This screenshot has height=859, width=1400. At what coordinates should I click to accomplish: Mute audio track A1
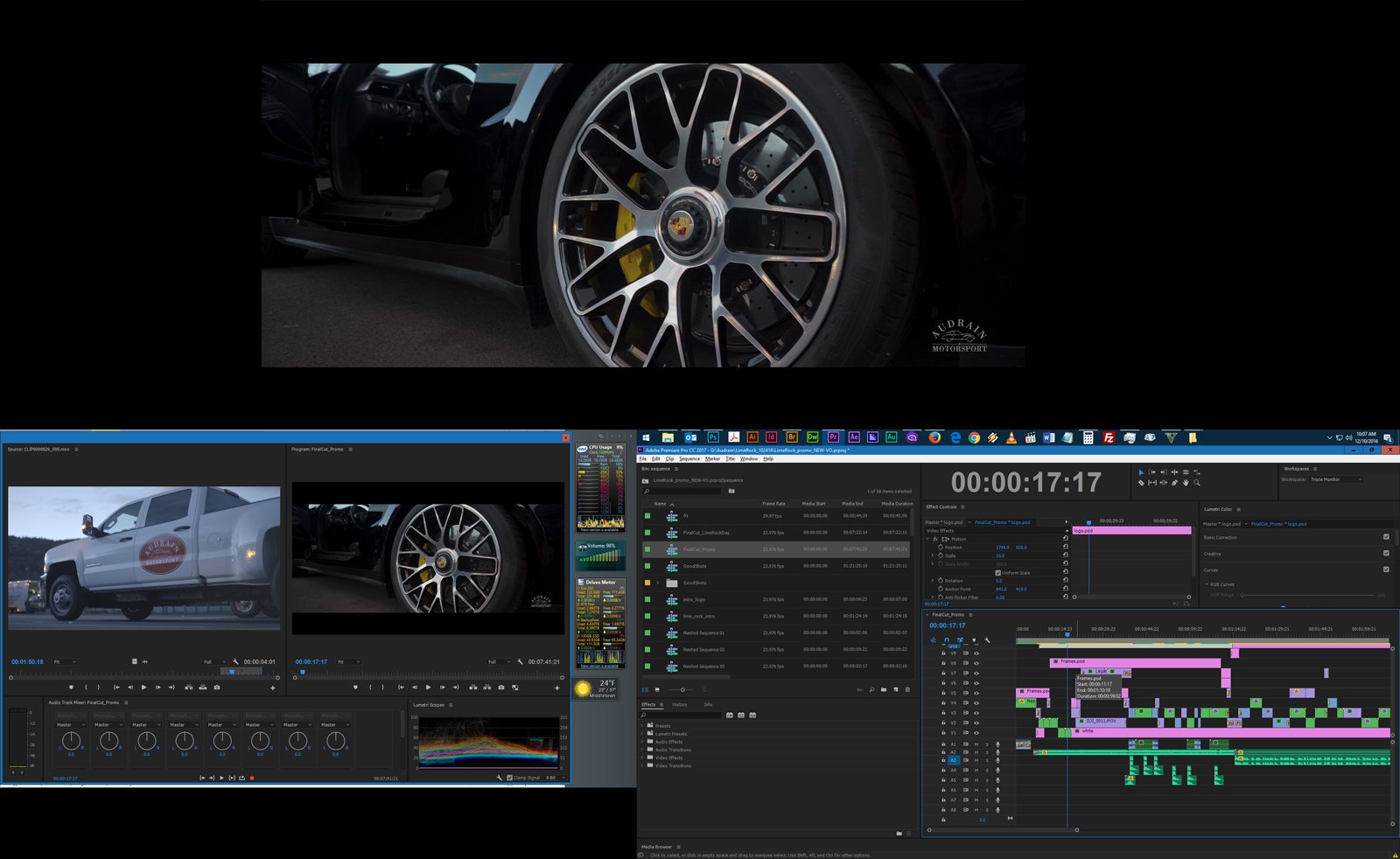click(976, 744)
